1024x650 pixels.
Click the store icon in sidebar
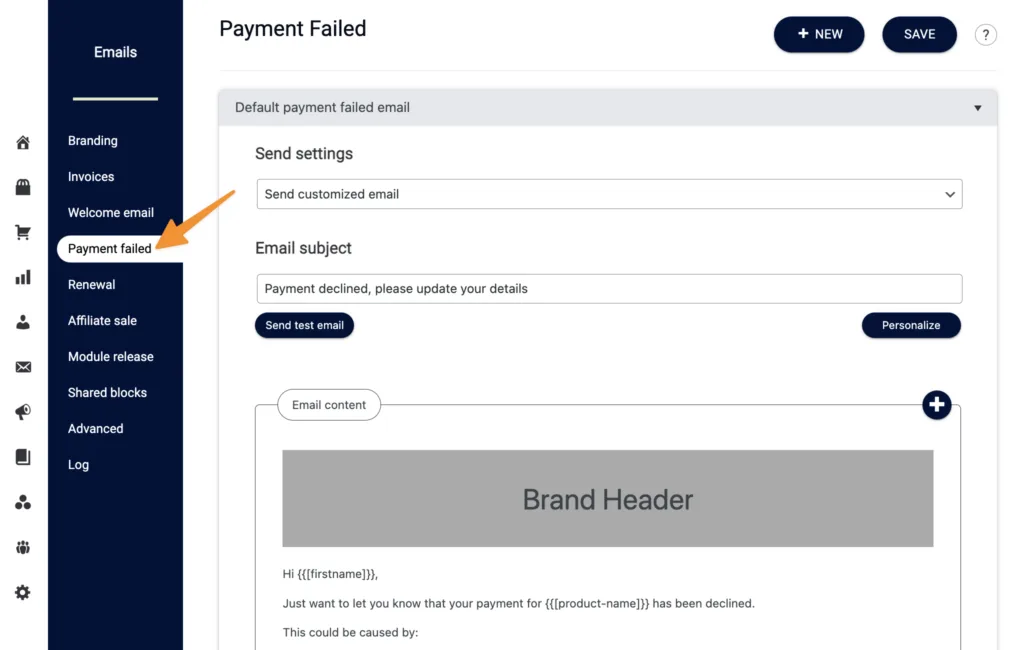click(23, 187)
